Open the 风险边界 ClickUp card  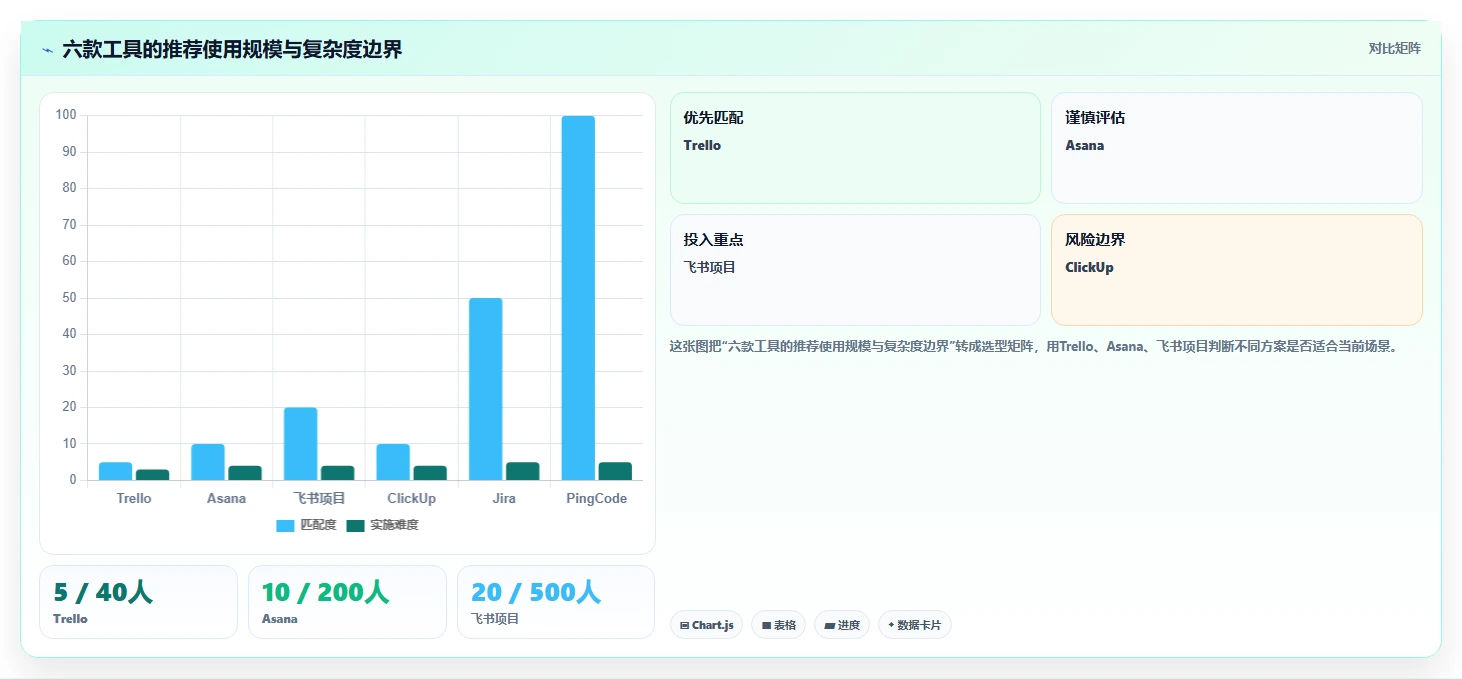click(x=1236, y=270)
